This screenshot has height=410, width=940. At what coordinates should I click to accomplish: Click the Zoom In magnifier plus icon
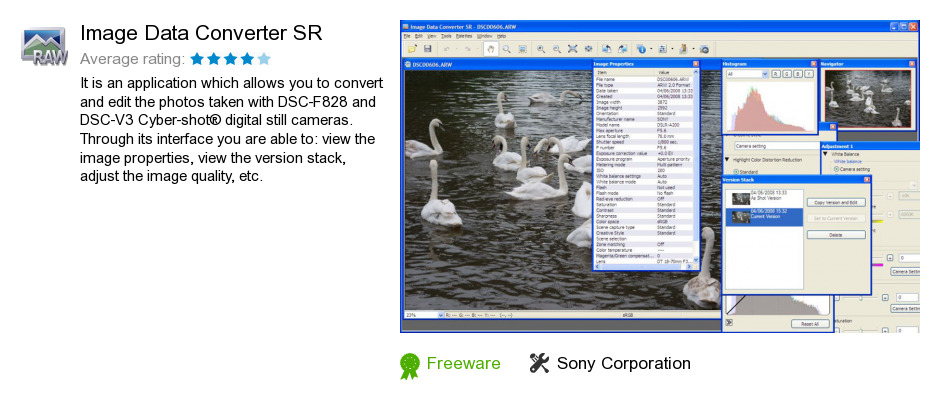tap(541, 49)
